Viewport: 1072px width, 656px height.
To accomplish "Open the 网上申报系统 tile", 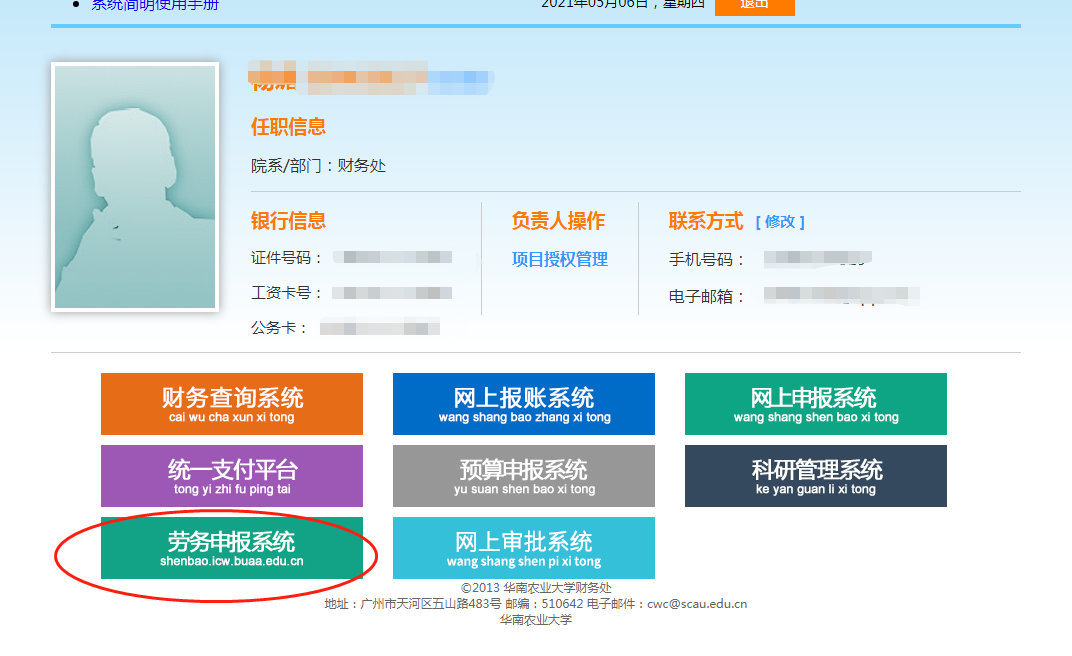I will (x=816, y=404).
